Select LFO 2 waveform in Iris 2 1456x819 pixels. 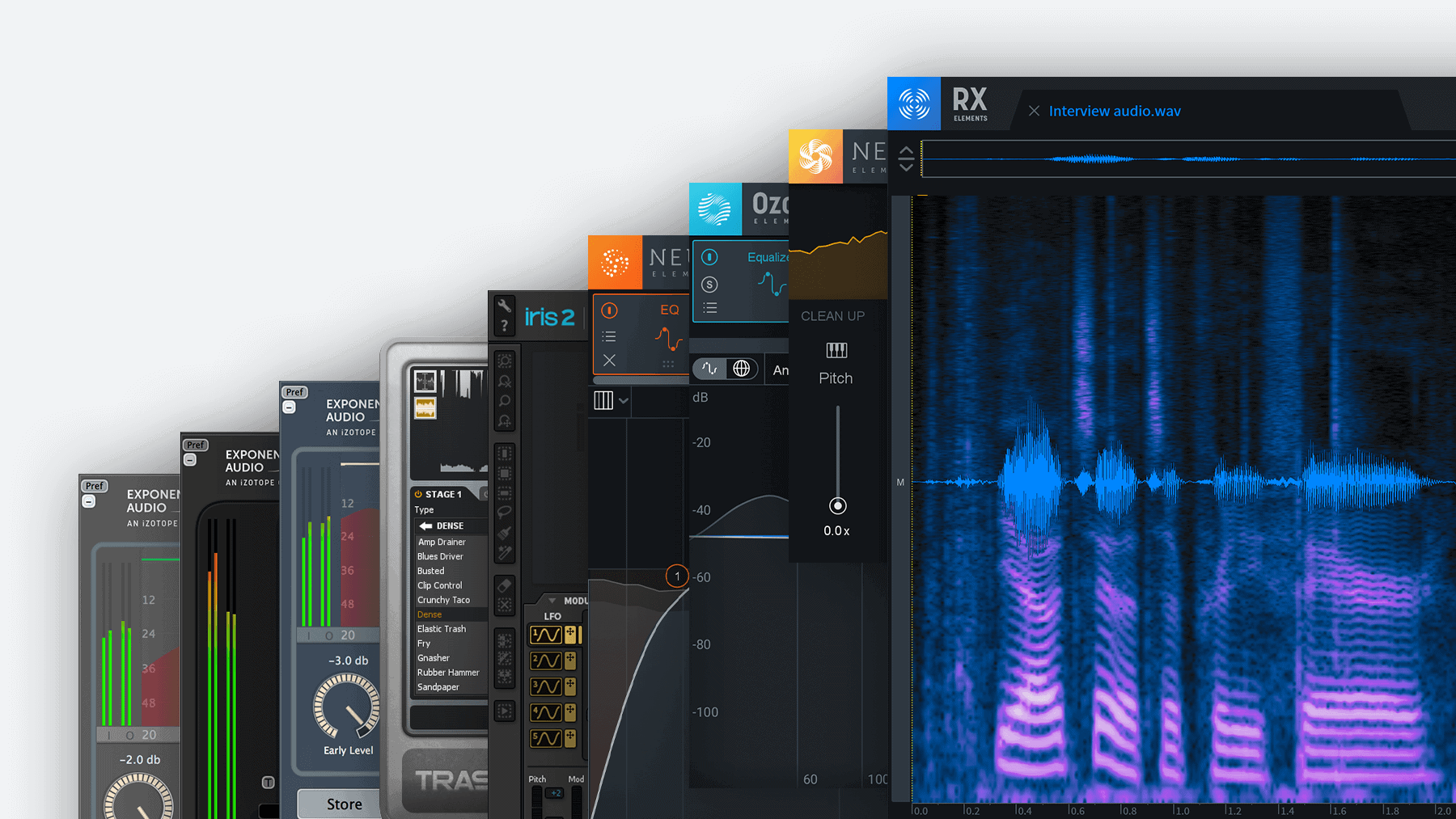point(546,661)
